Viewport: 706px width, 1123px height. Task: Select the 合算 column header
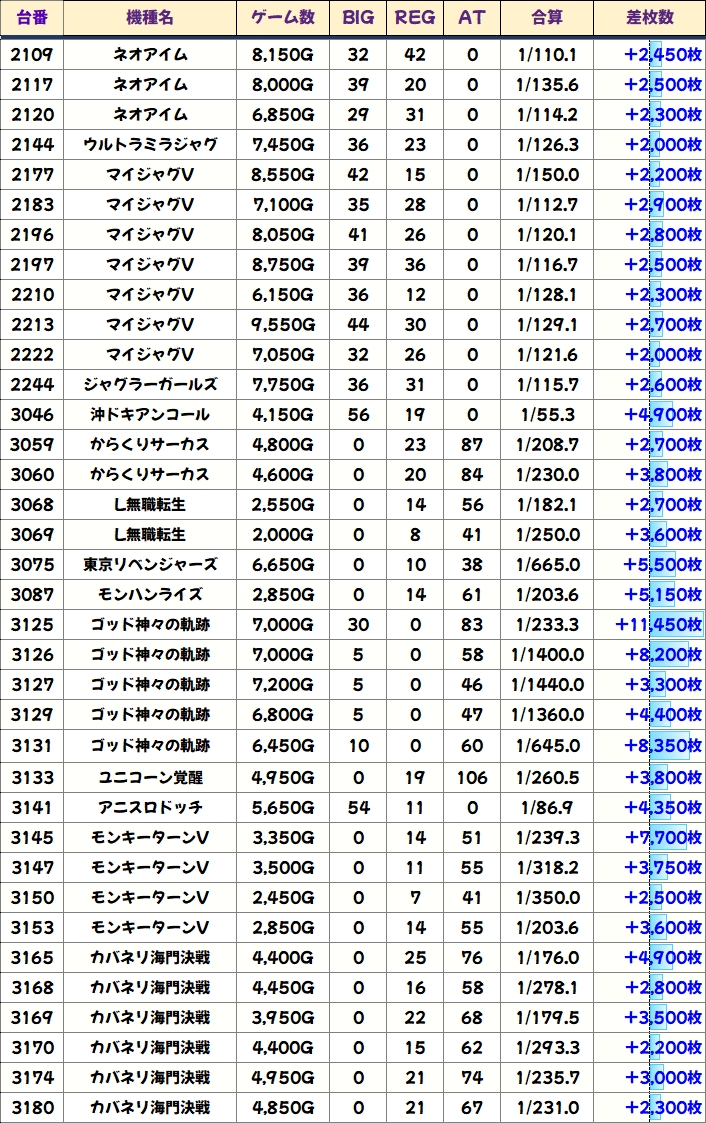547,18
